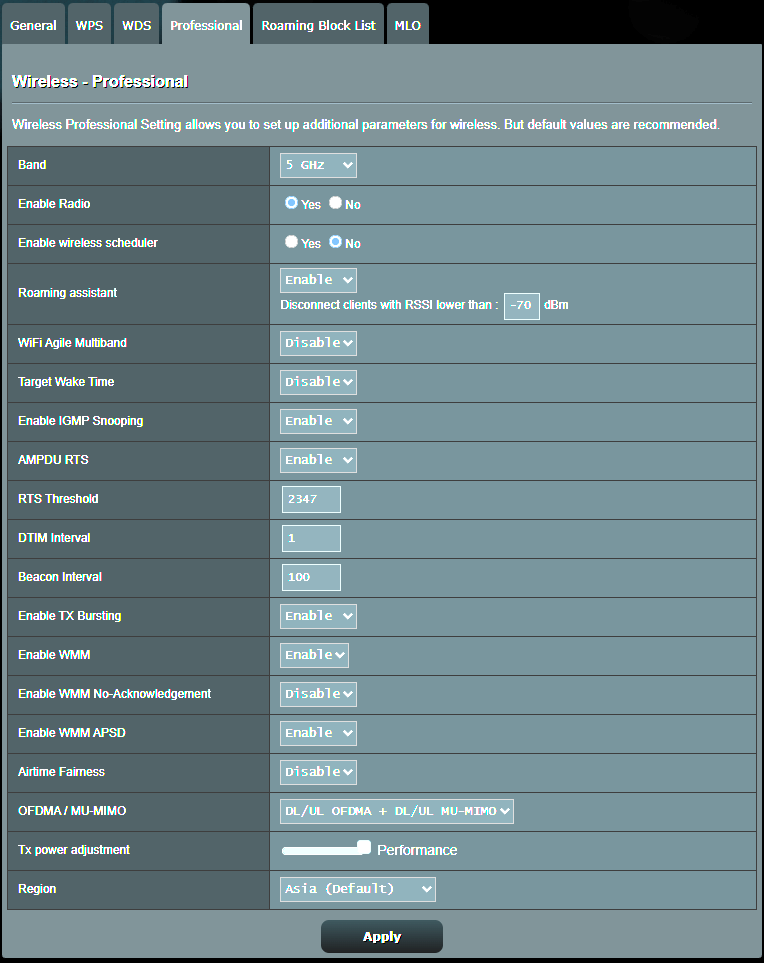Select No for Enable Radio

click(336, 203)
